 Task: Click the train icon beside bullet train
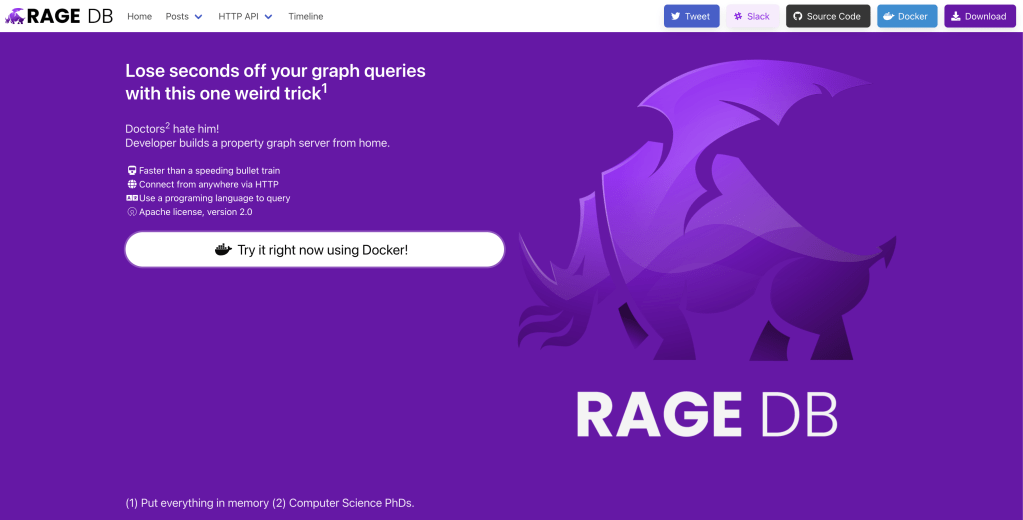pos(131,171)
